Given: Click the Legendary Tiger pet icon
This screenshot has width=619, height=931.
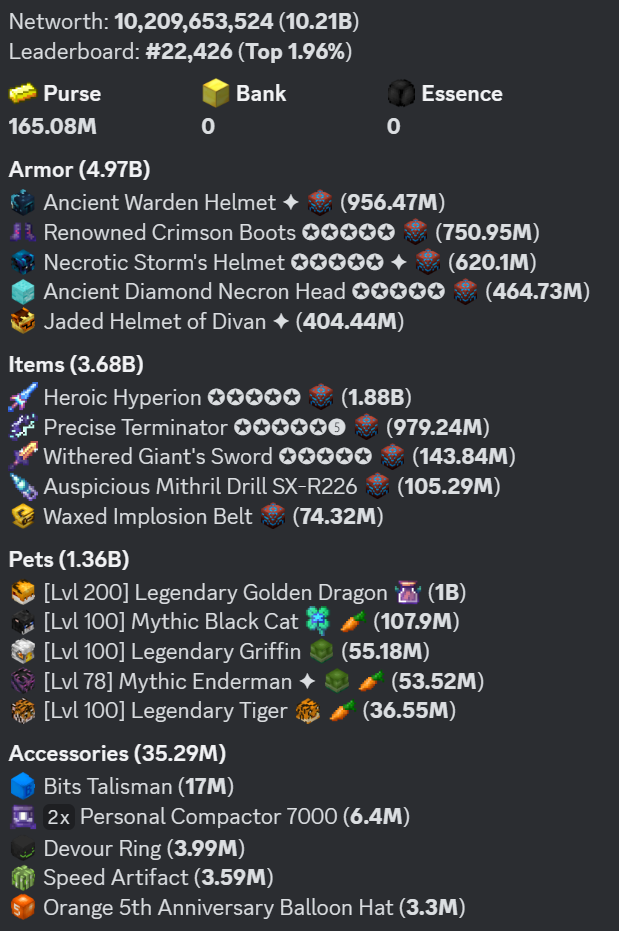Looking at the screenshot, I should [x=22, y=712].
